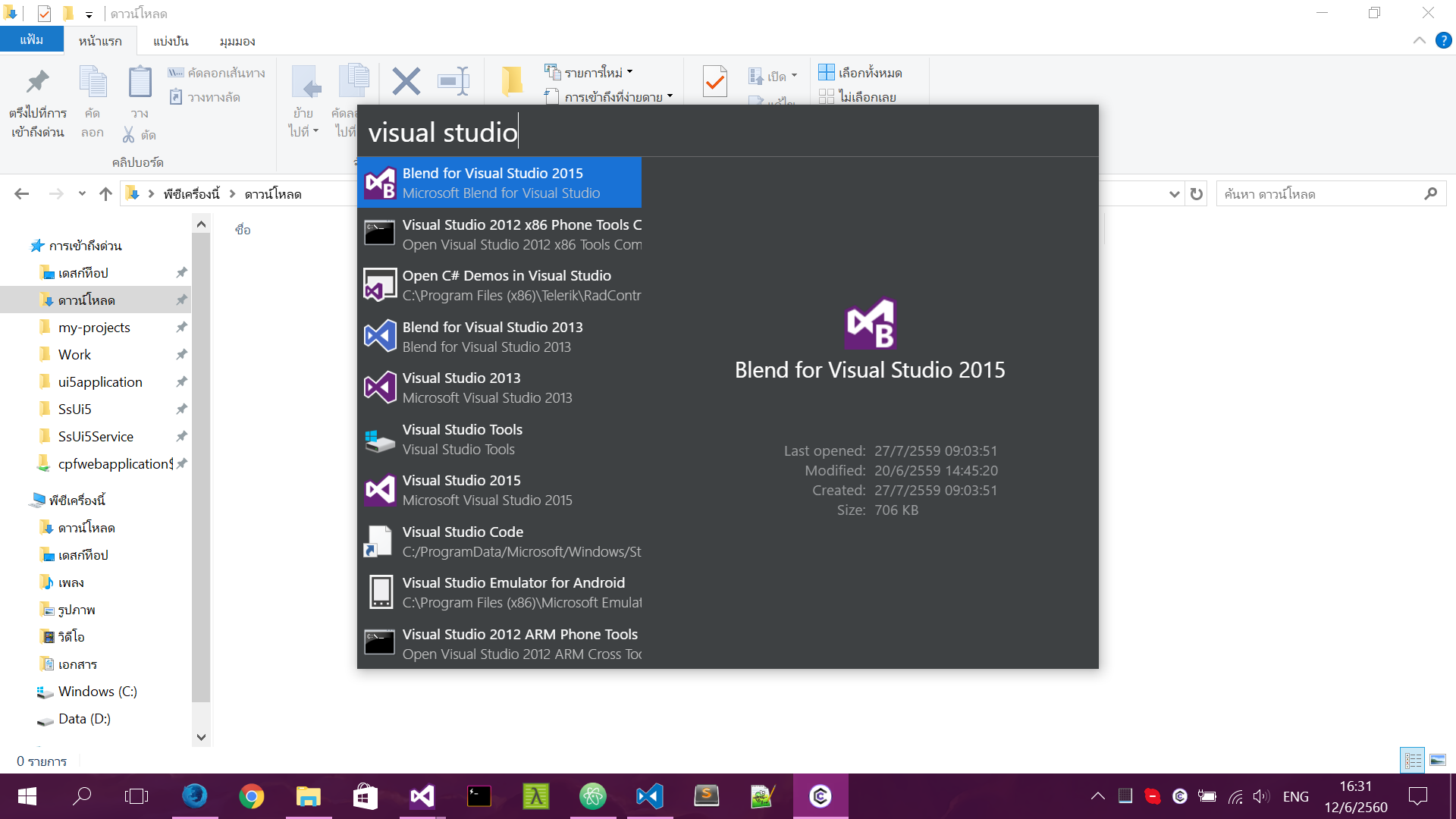Select Work folder in navigation pane

click(x=74, y=355)
